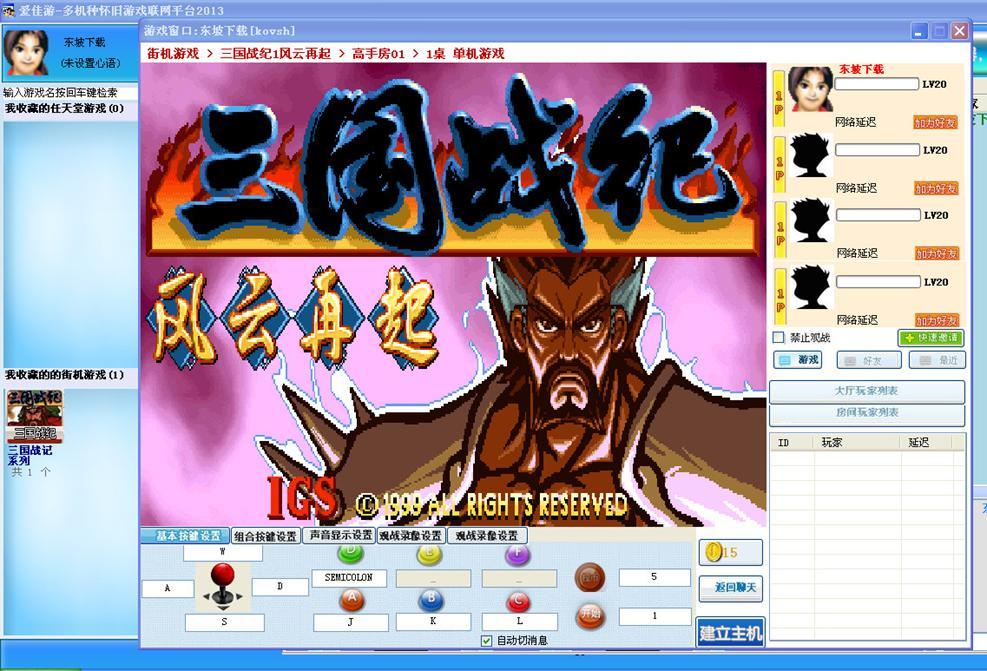Click the ID column header
Screen dimensions: 987x671
pyautogui.click(x=792, y=443)
